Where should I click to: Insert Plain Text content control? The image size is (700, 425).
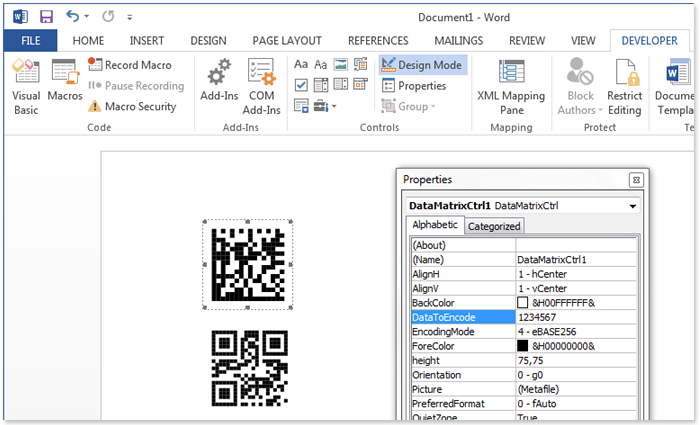[x=321, y=64]
